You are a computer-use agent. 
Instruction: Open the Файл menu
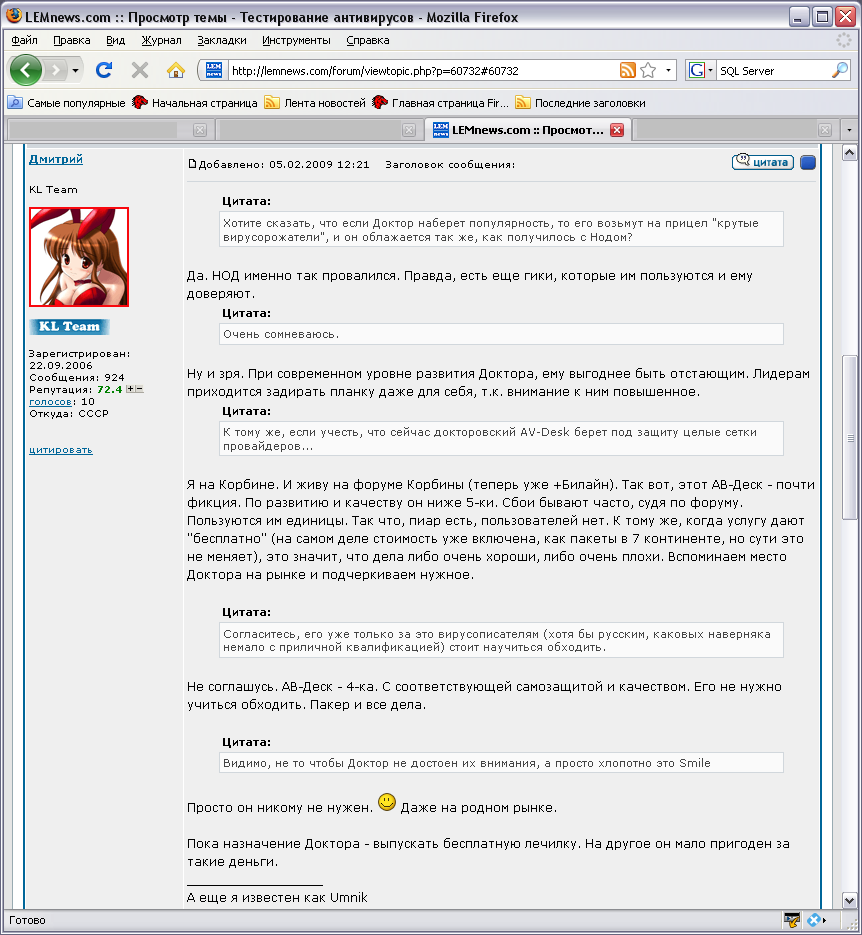[24, 40]
